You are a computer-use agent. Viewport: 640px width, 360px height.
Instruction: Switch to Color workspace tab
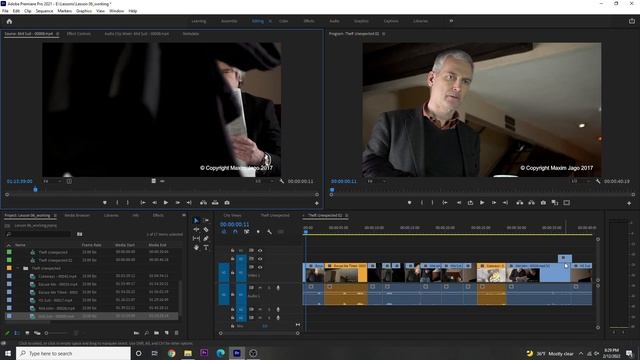coord(284,21)
